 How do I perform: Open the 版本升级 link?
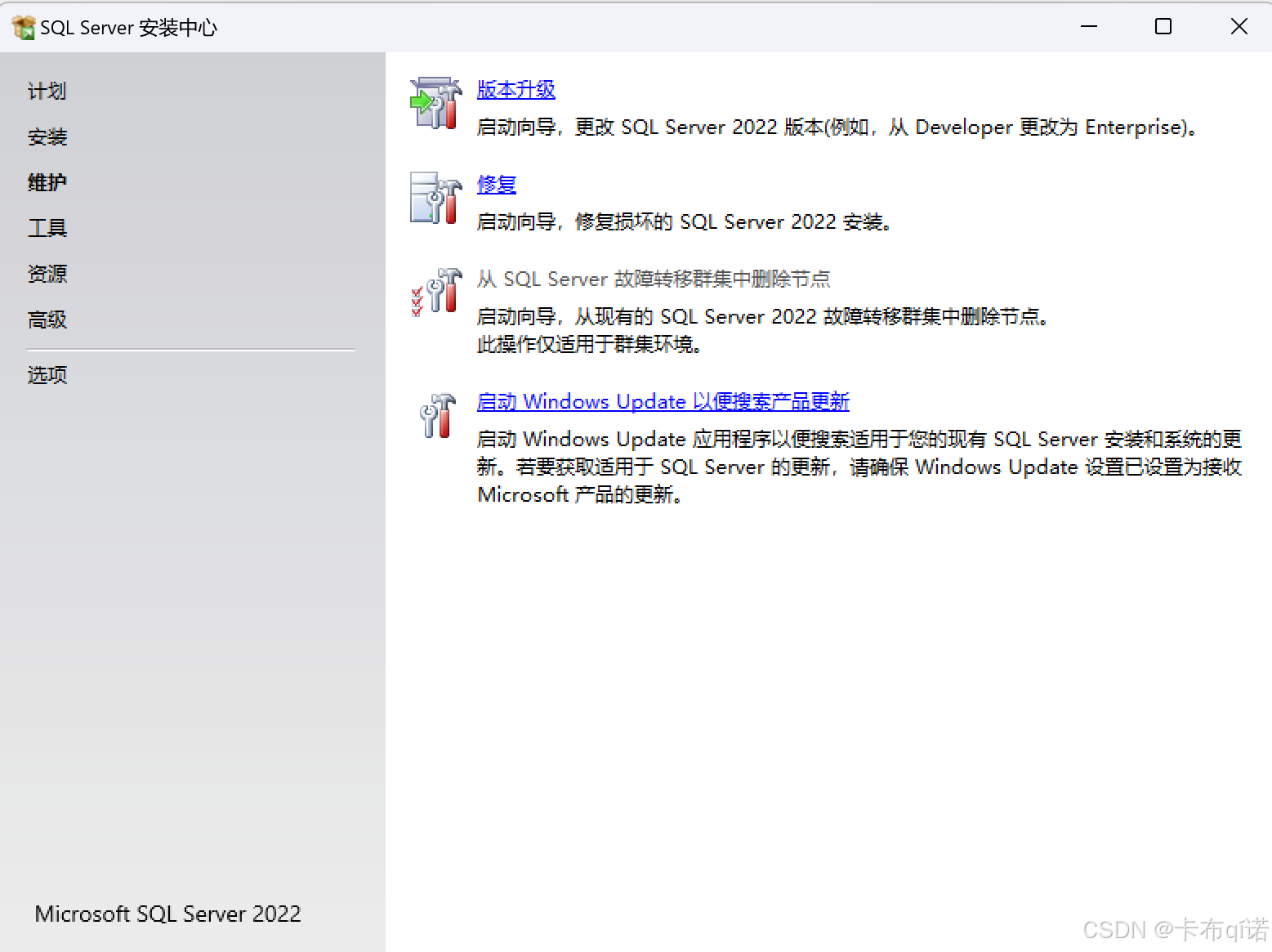point(515,89)
